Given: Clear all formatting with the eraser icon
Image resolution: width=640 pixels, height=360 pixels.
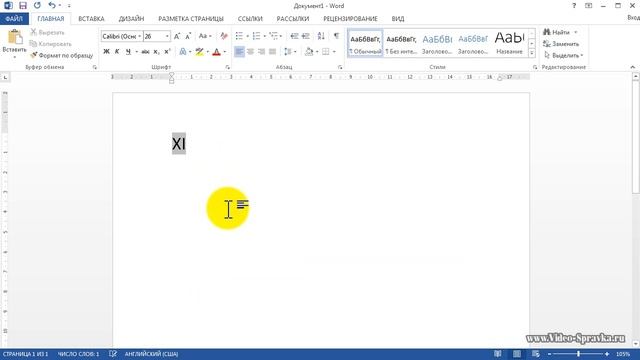Looking at the screenshot, I should click(224, 36).
